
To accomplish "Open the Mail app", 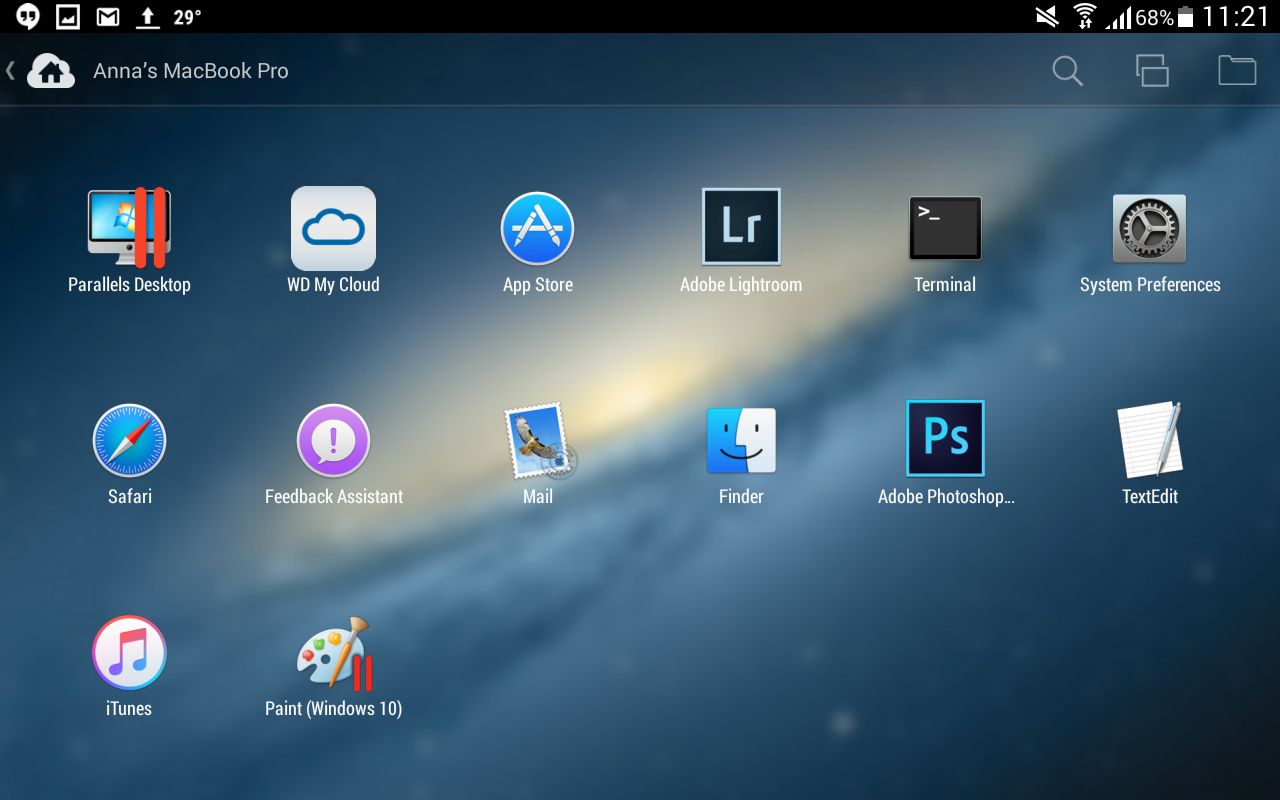I will (x=540, y=441).
